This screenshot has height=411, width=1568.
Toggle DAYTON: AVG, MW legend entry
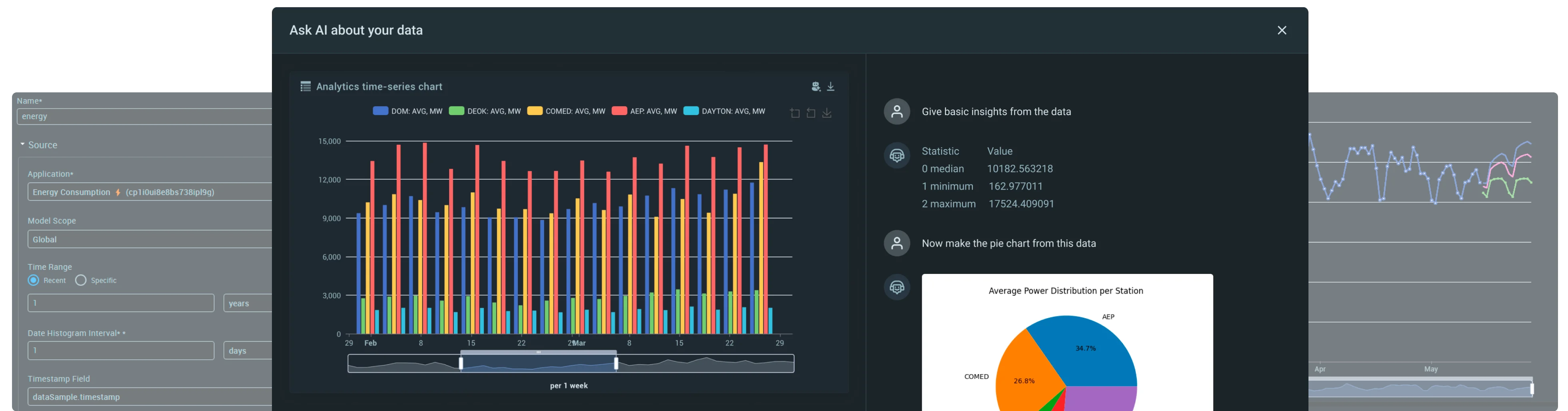click(724, 111)
